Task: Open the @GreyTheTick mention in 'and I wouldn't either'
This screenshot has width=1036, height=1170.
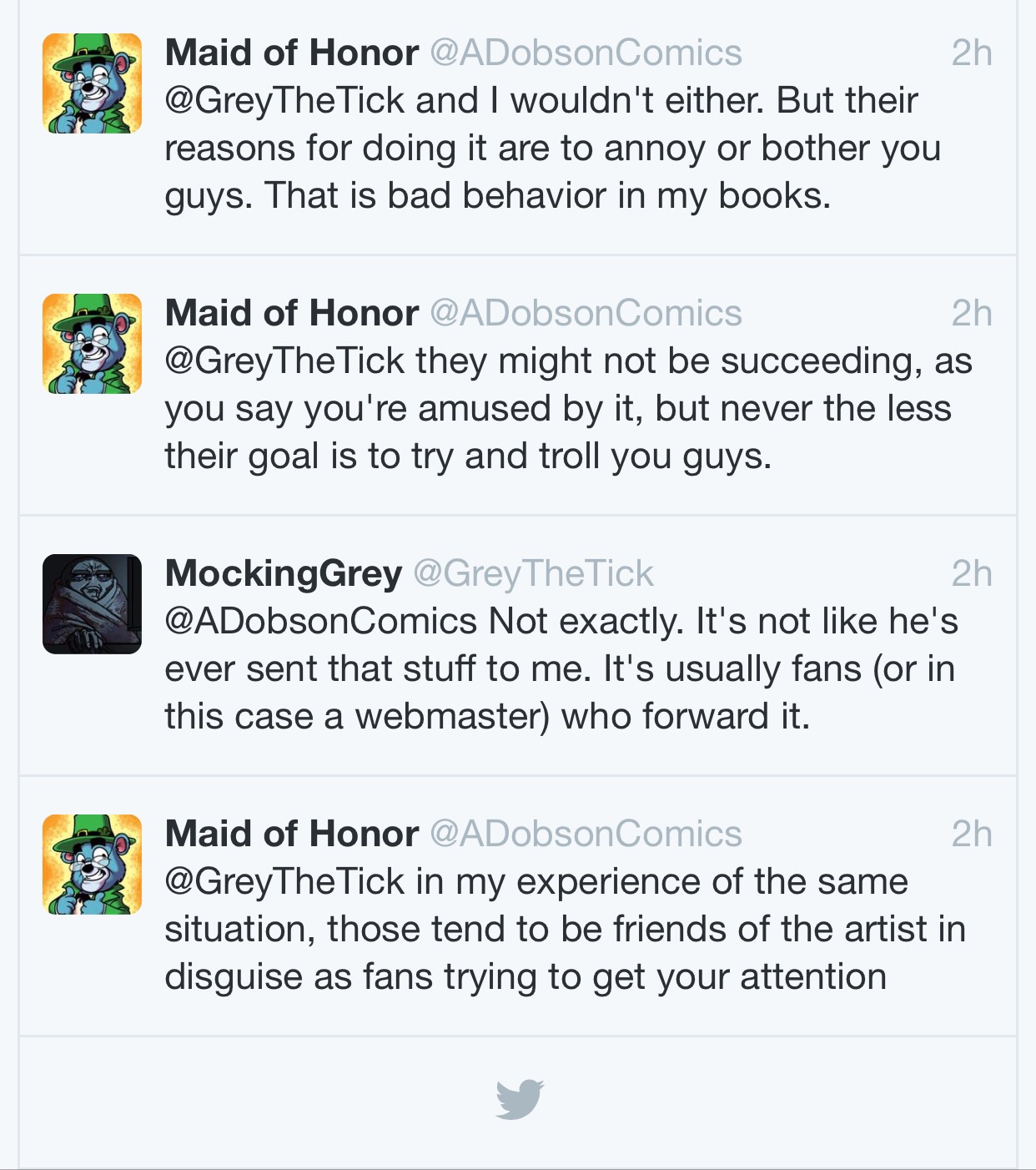Action: [284, 101]
